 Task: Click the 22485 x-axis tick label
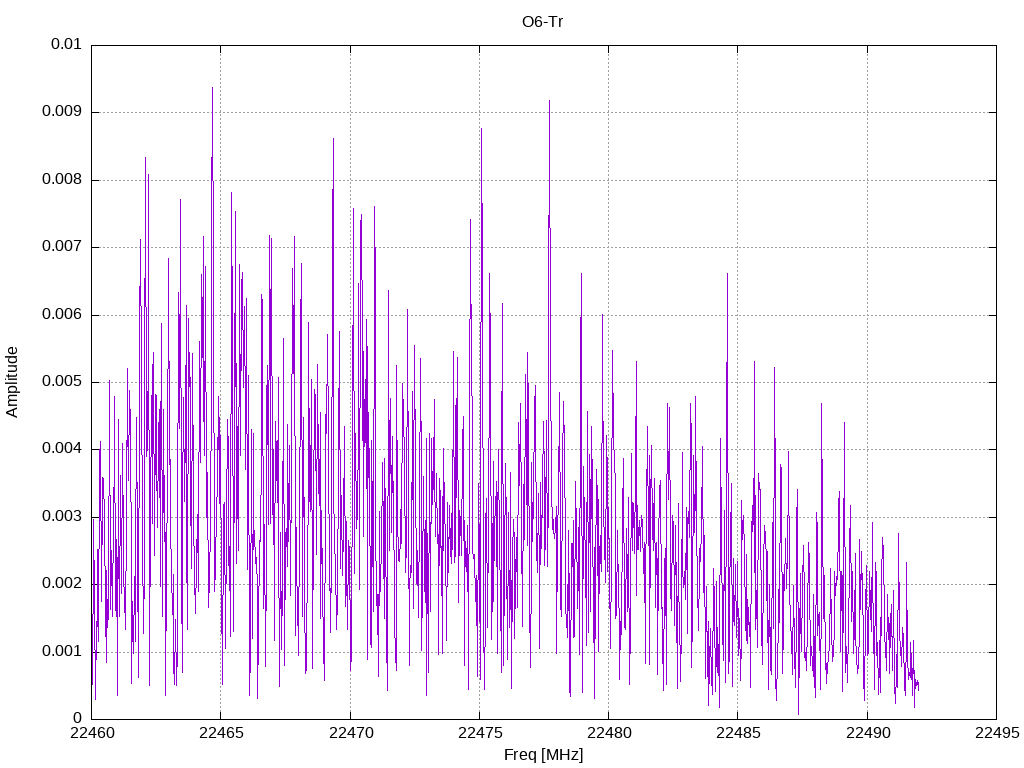(739, 733)
